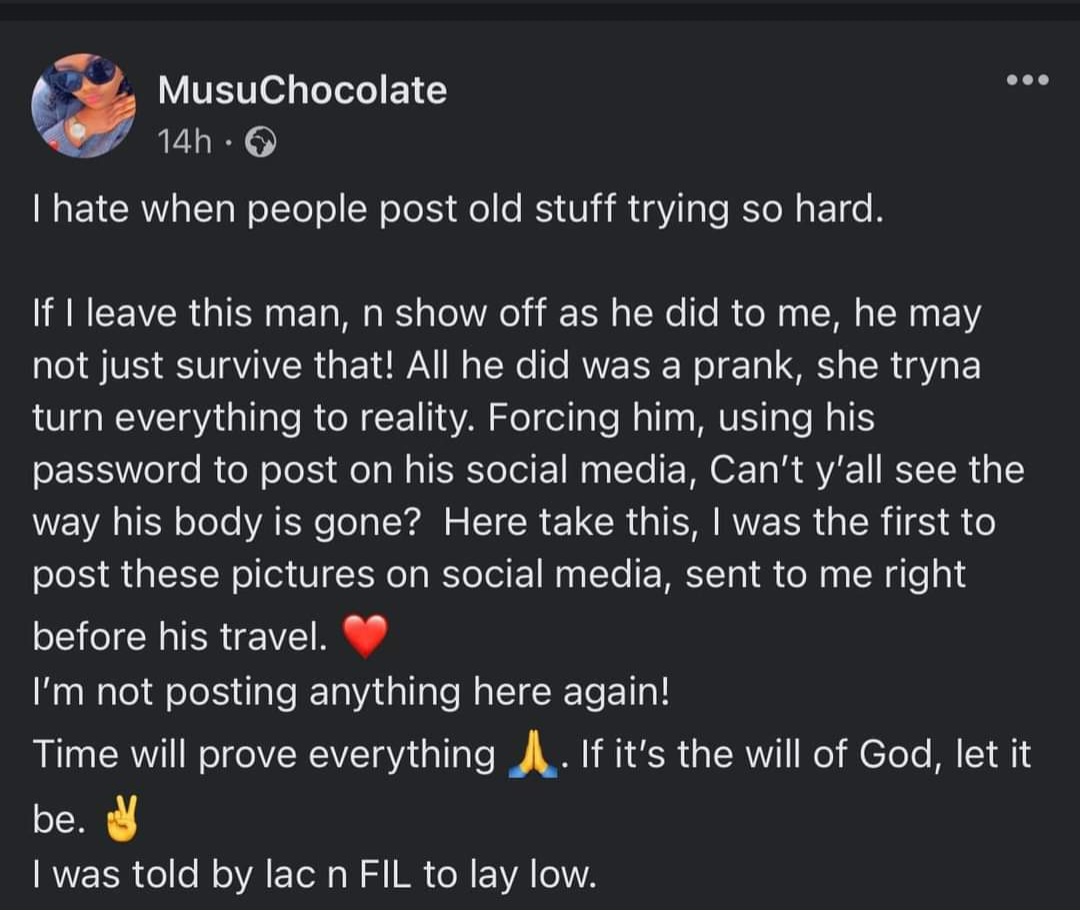The width and height of the screenshot is (1080, 910).
Task: Open MusuChocolate's profile picture
Action: tap(84, 106)
